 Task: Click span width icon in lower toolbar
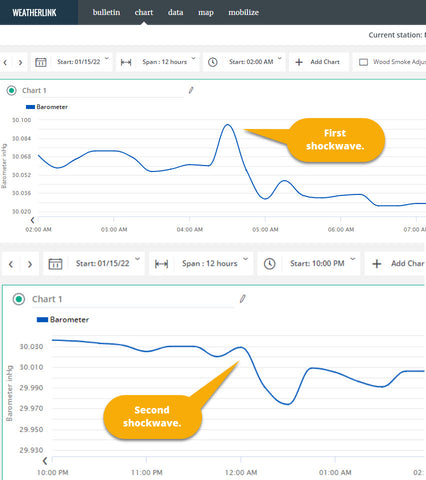pyautogui.click(x=161, y=264)
